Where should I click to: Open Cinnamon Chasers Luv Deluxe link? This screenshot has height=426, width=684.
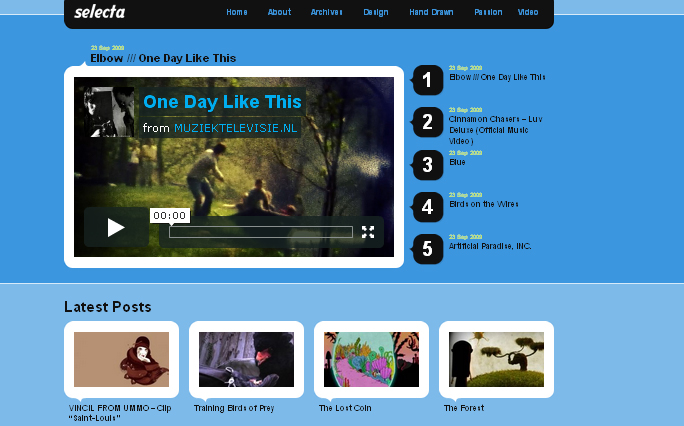pos(496,130)
